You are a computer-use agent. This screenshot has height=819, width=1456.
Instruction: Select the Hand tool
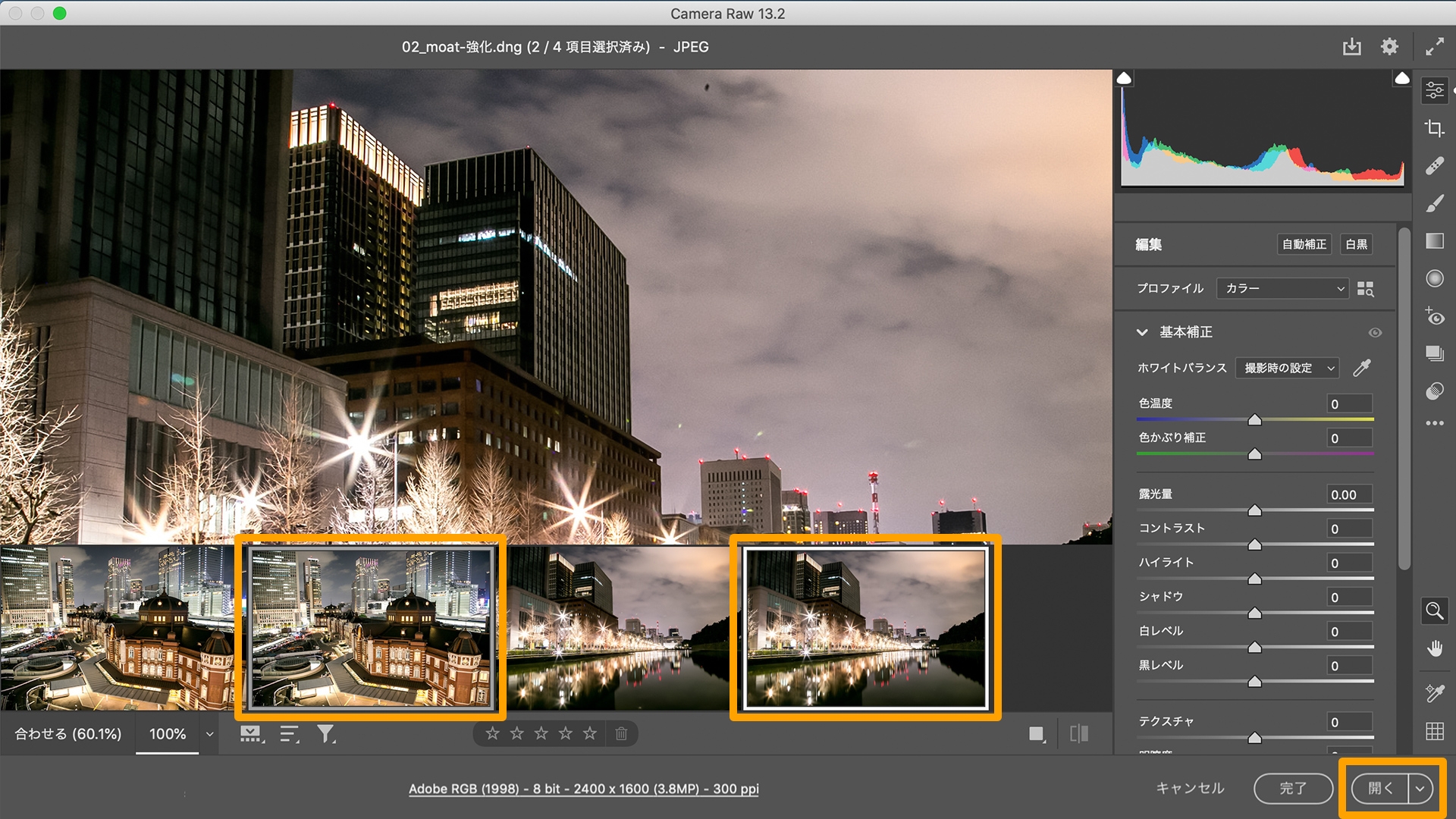pyautogui.click(x=1434, y=648)
